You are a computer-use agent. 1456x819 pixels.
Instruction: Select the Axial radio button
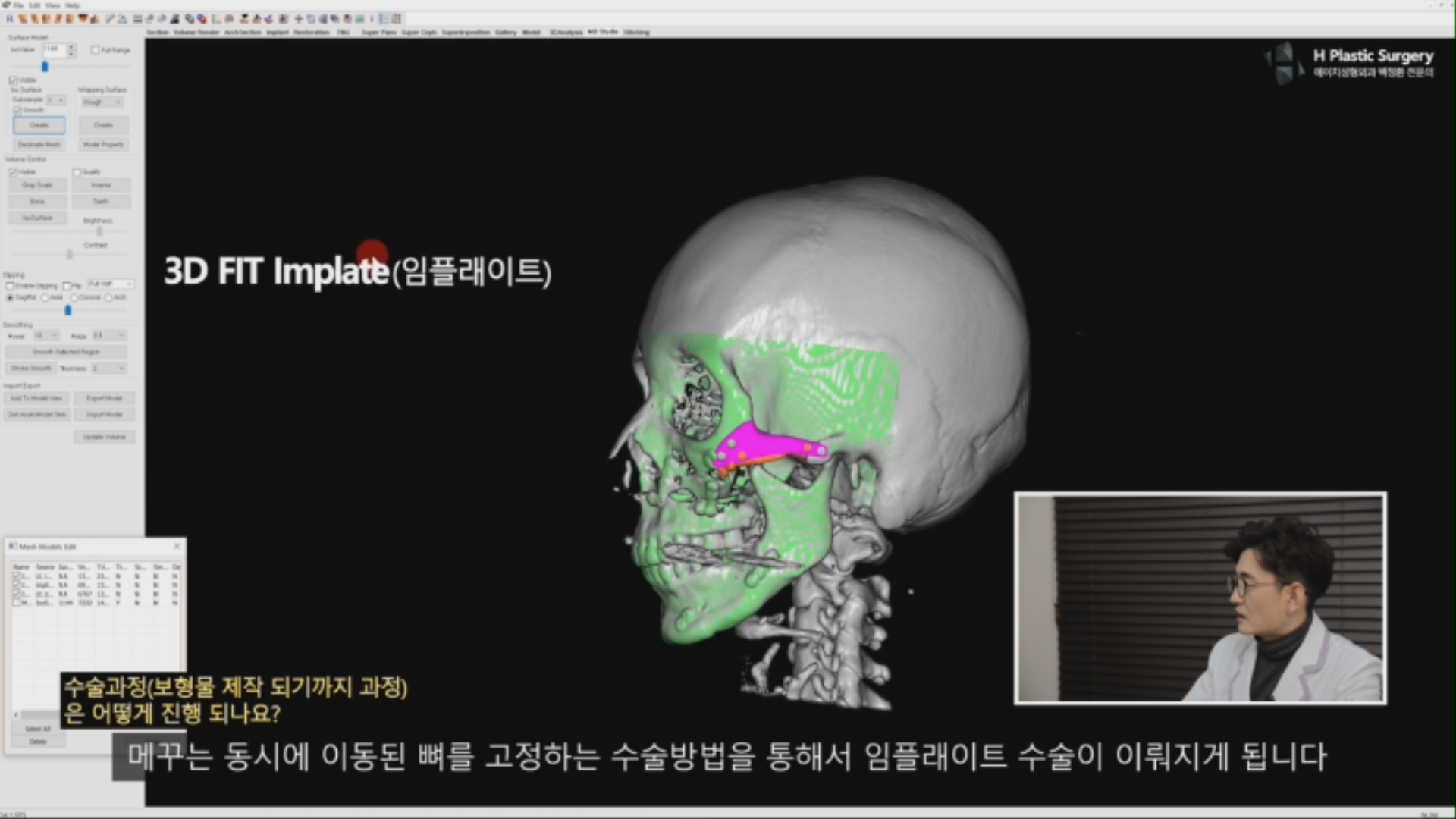(x=45, y=298)
